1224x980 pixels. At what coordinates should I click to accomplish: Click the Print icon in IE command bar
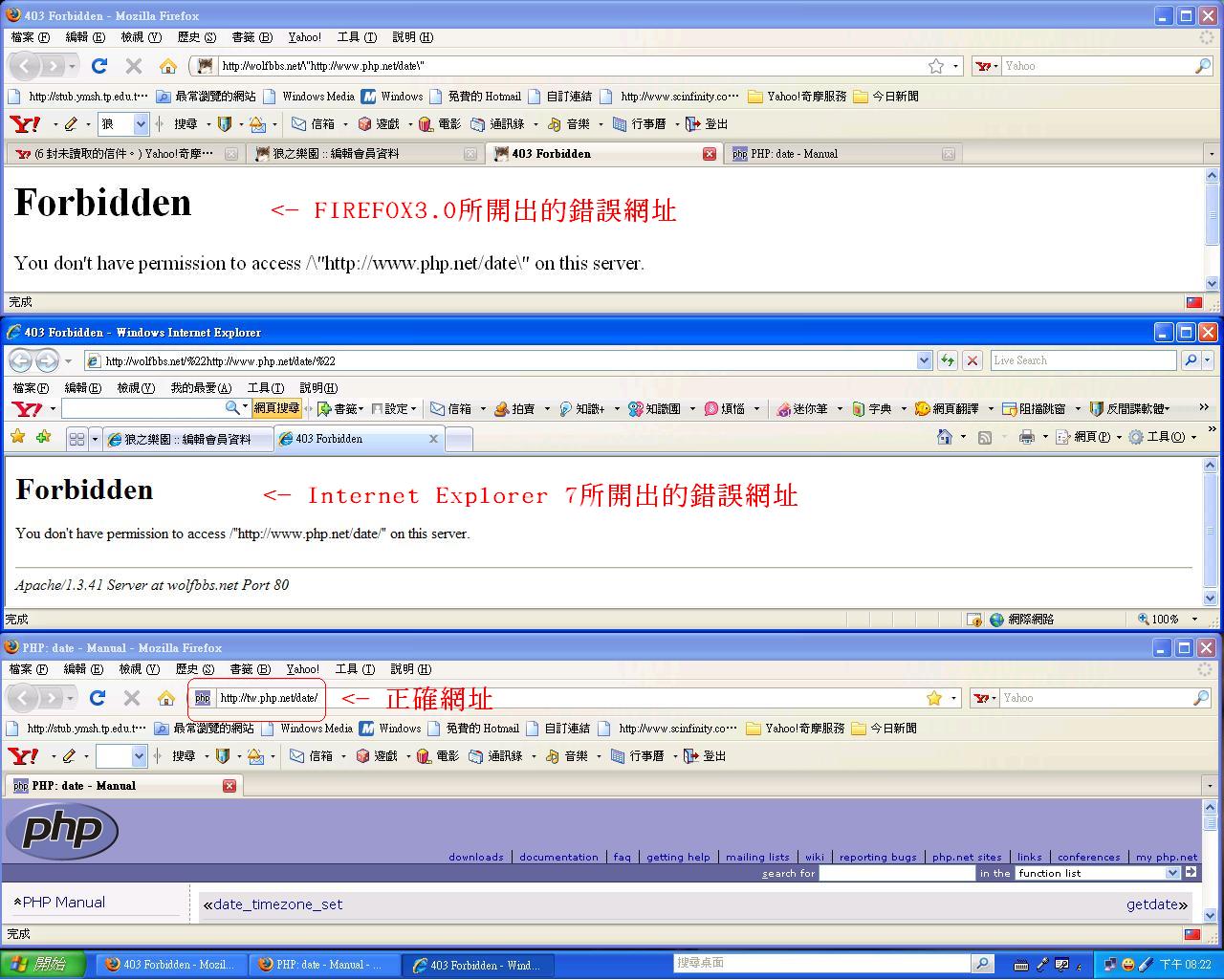coord(1027,438)
